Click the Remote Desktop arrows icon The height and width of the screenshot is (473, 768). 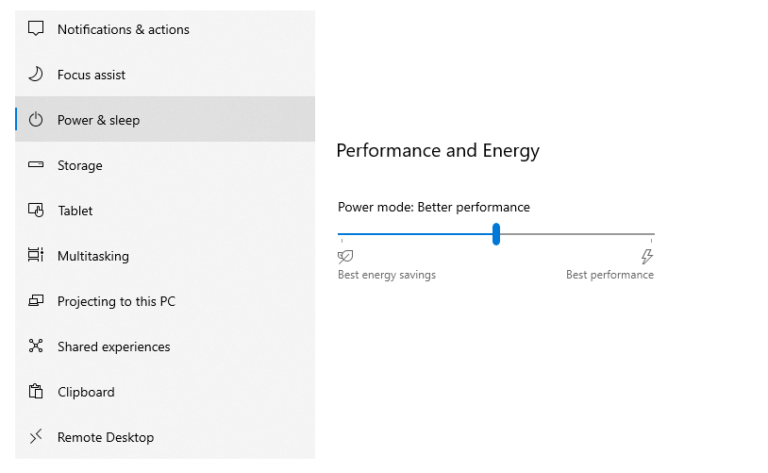pyautogui.click(x=36, y=436)
